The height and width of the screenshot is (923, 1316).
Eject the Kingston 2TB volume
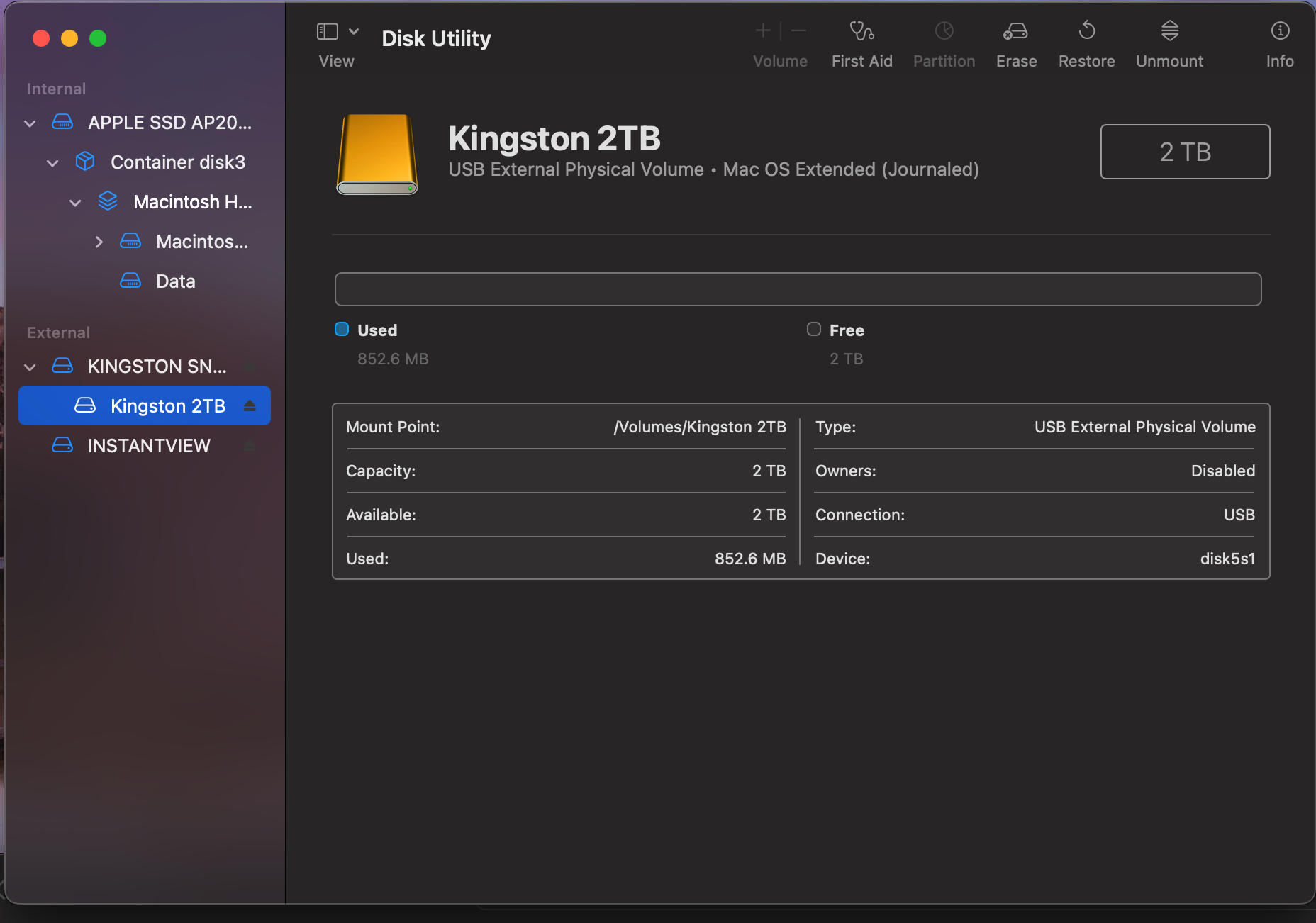(x=250, y=405)
